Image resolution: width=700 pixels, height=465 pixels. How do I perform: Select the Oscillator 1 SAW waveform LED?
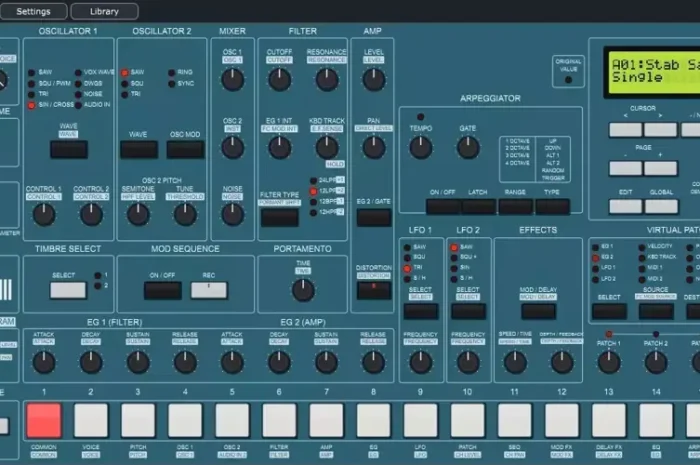pyautogui.click(x=31, y=73)
